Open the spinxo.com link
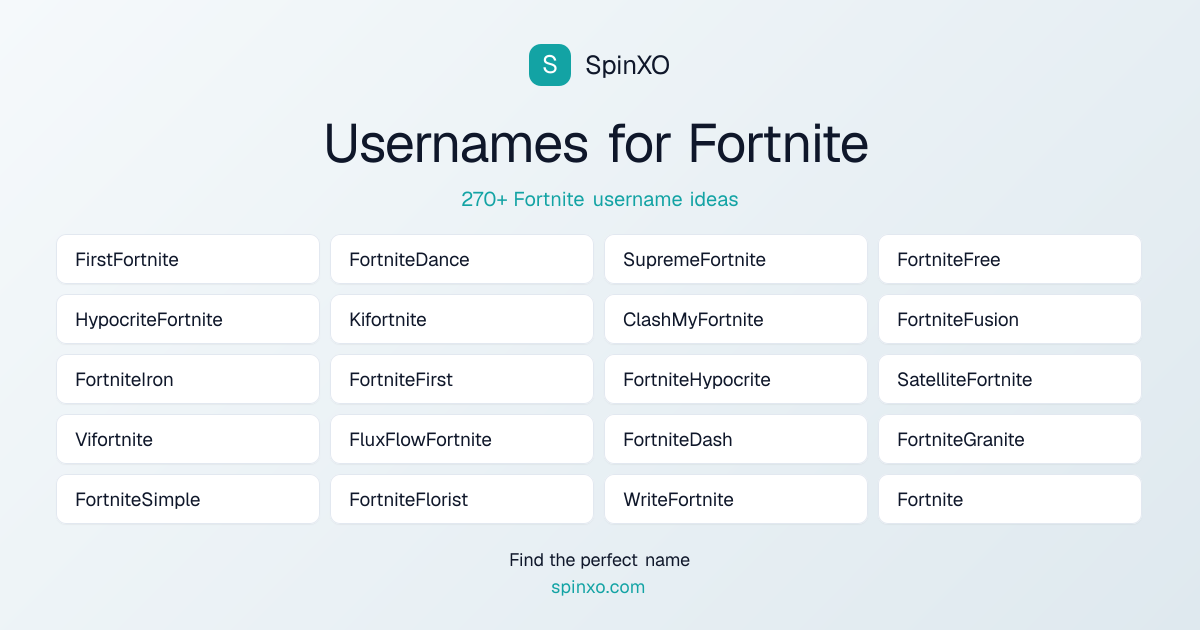The height and width of the screenshot is (630, 1200). (x=598, y=587)
